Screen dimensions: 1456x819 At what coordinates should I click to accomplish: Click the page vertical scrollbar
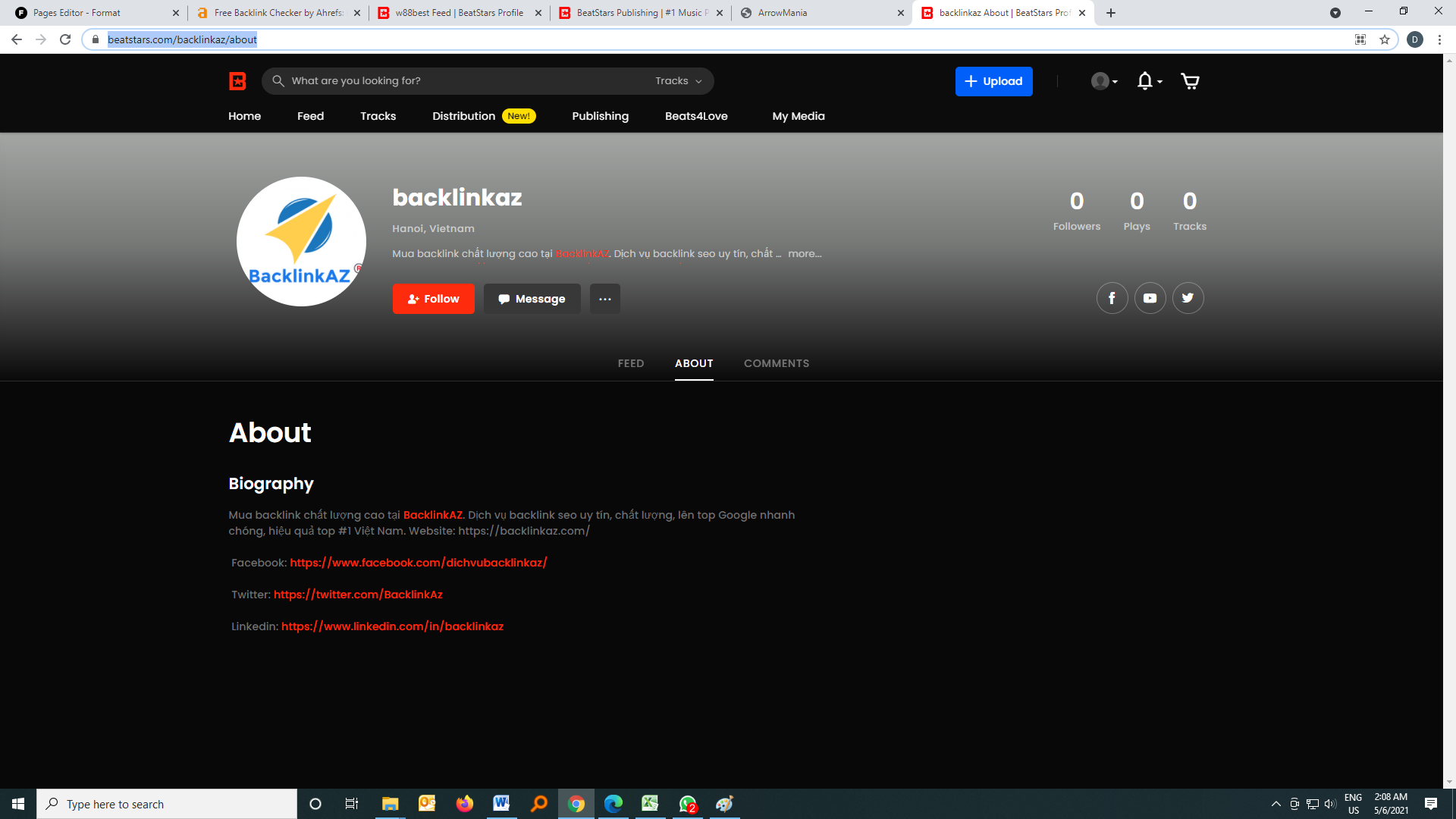pos(1449,421)
